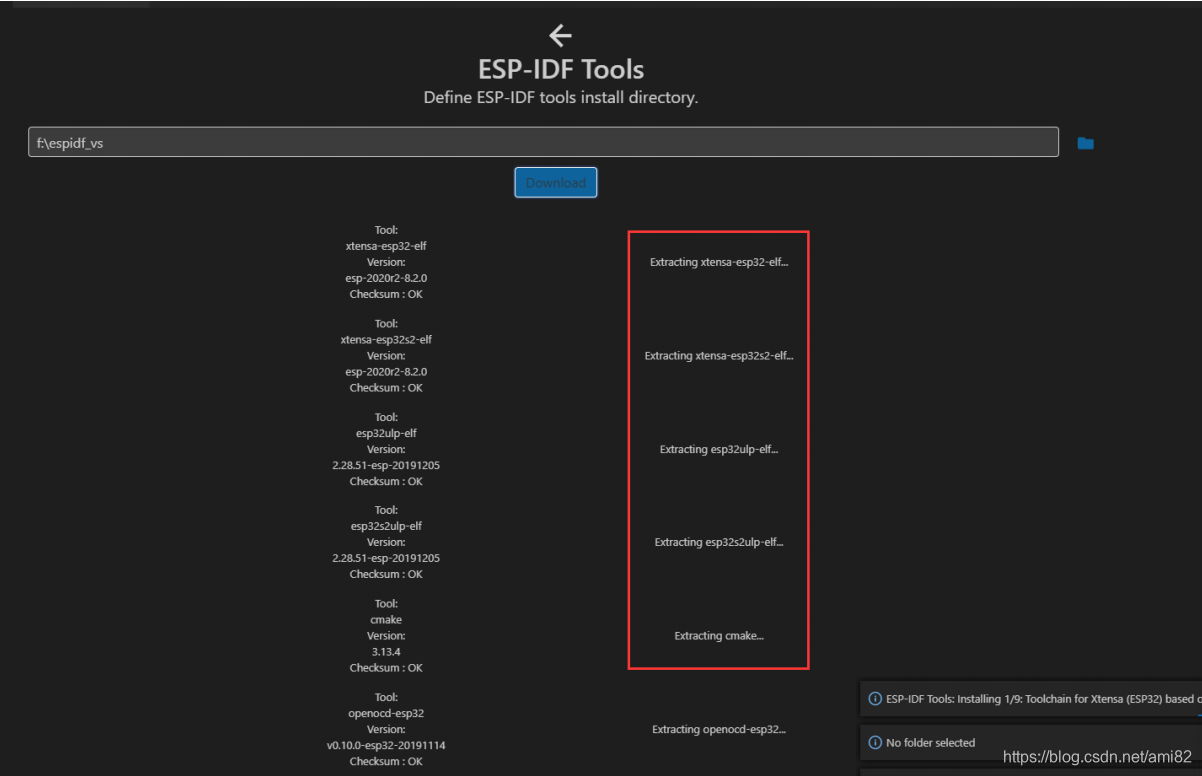Click 'Checksum : OK' under cmake

(386, 668)
